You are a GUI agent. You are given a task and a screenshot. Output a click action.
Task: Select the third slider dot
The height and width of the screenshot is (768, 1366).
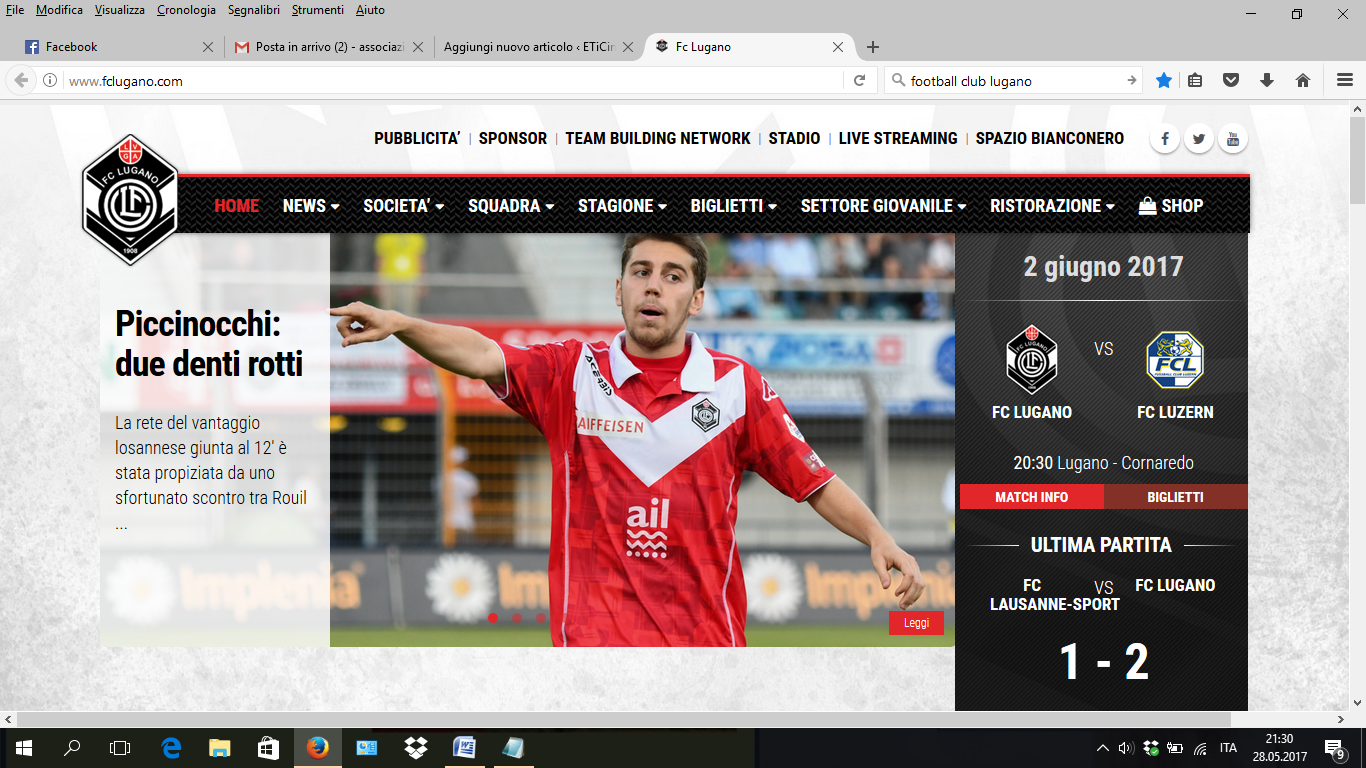coord(541,618)
